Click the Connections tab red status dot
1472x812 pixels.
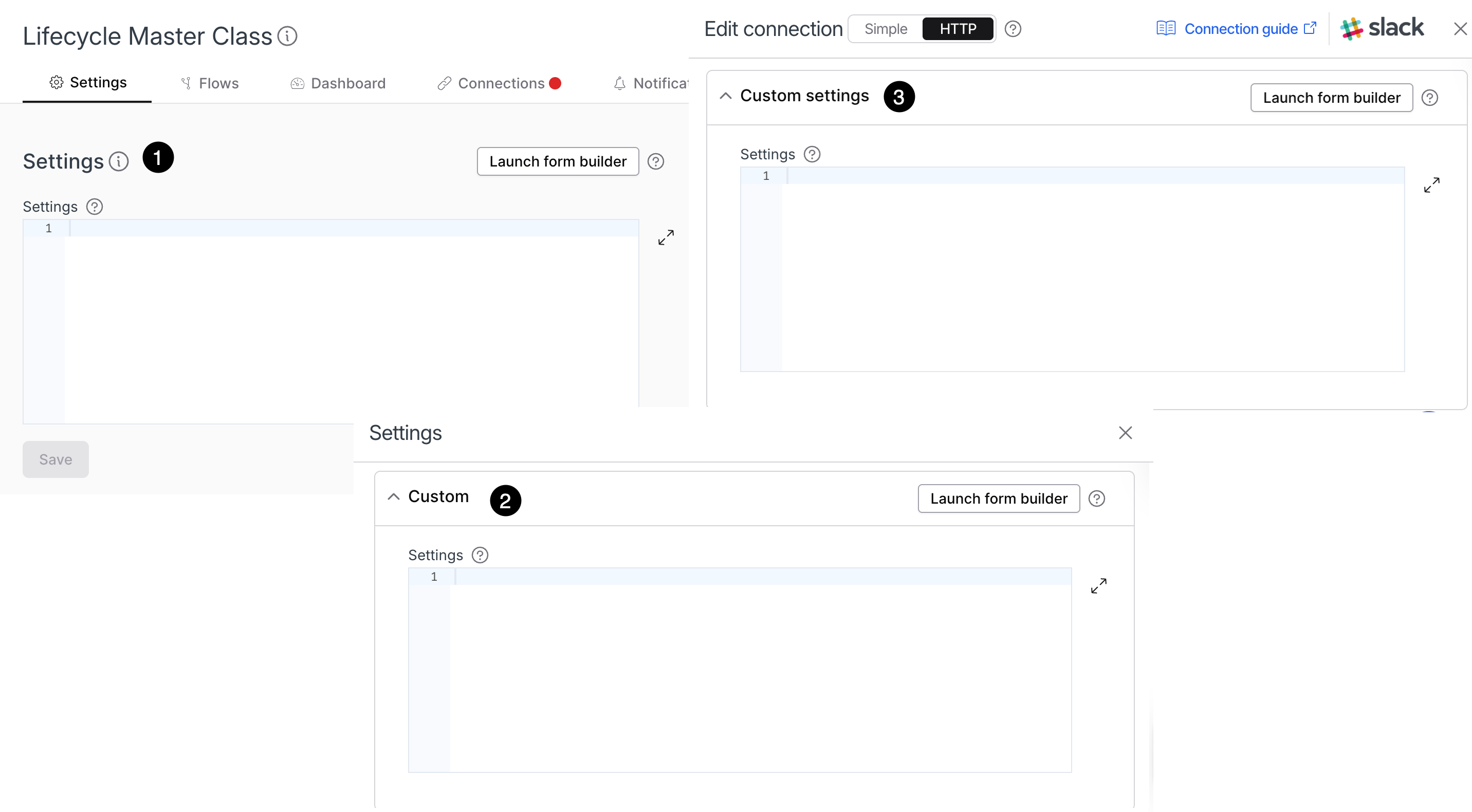tap(555, 83)
